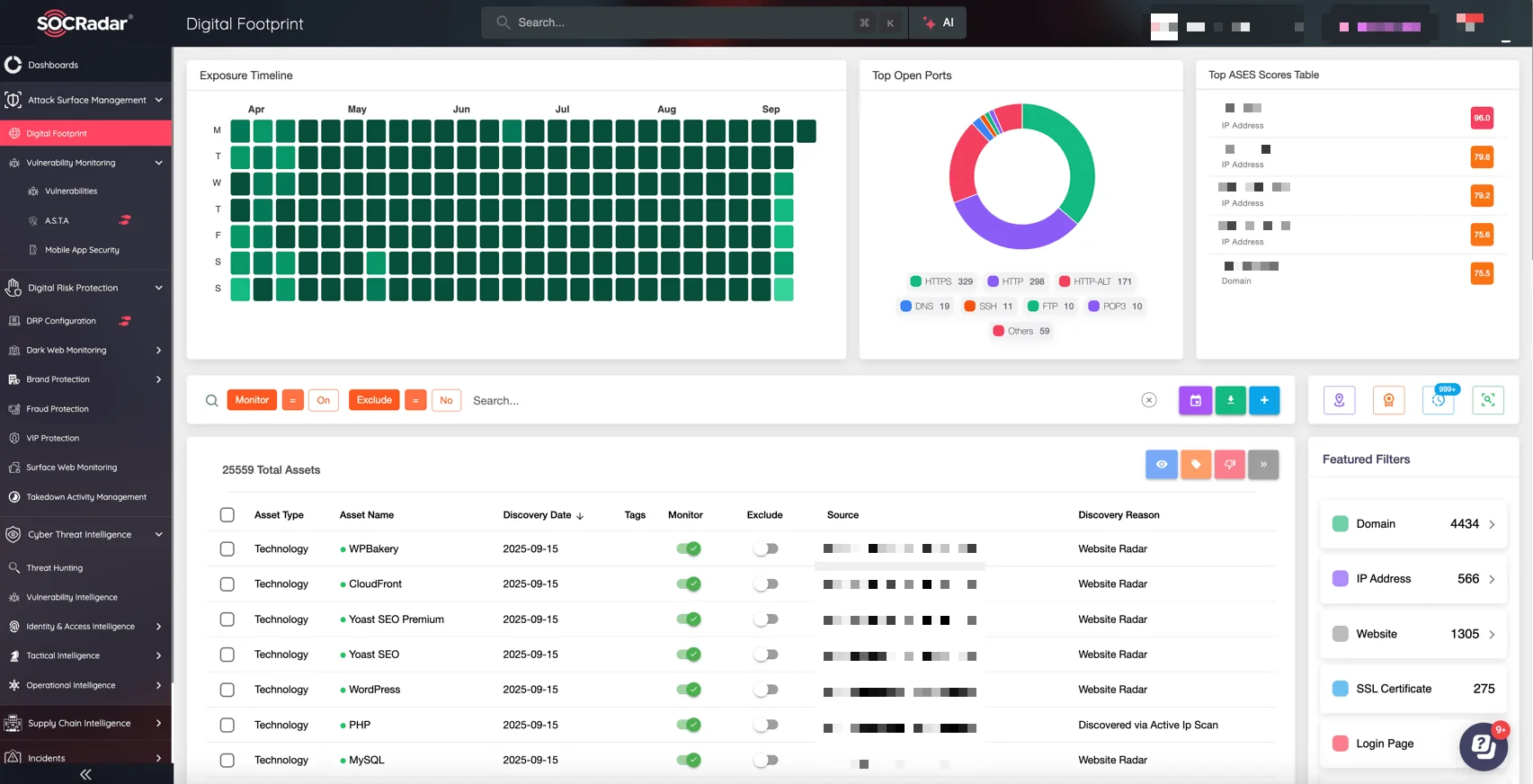Click the magnifier icon in filter bar
The image size is (1533, 784).
pos(211,400)
